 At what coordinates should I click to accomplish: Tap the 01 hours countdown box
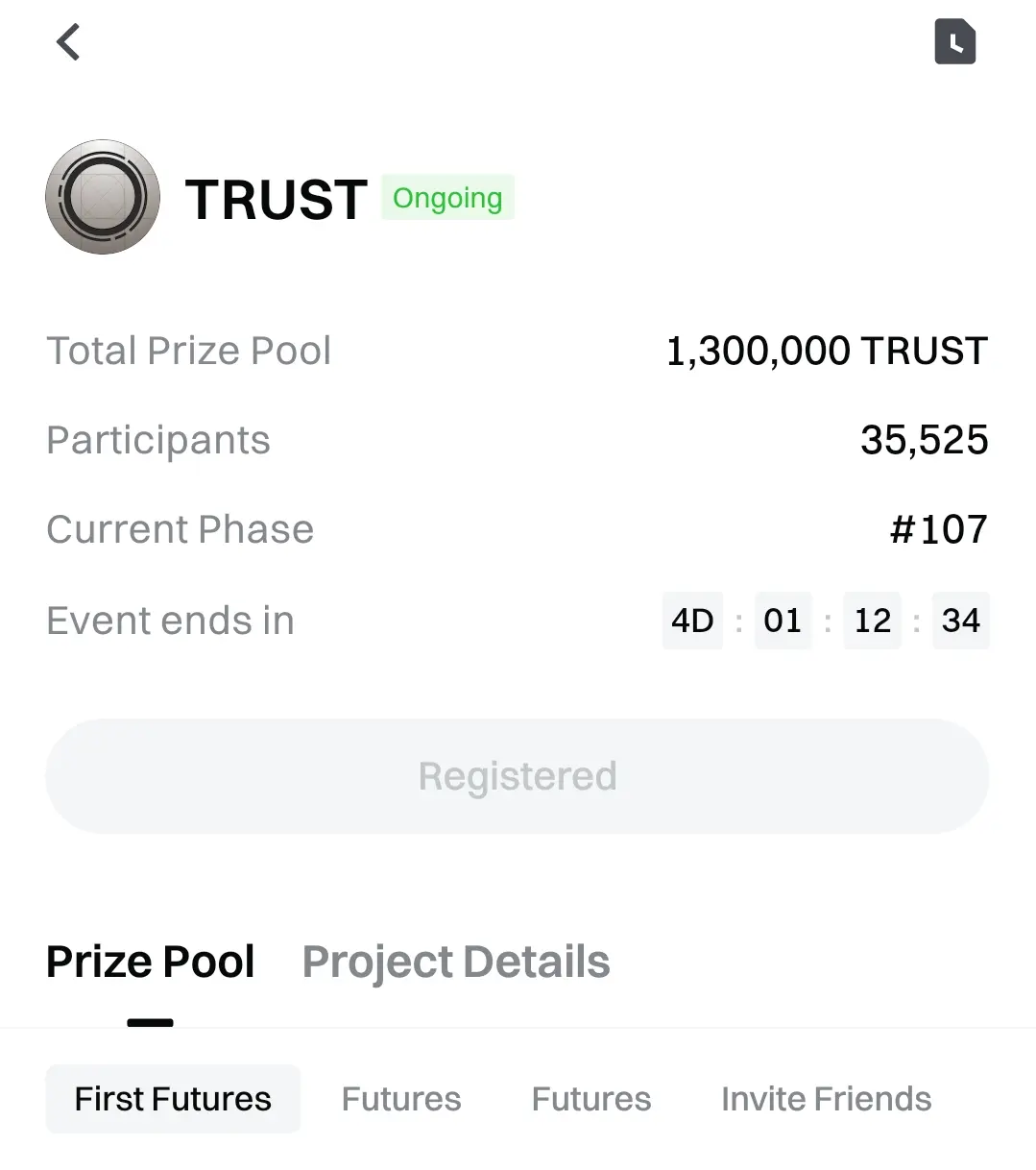pos(783,621)
